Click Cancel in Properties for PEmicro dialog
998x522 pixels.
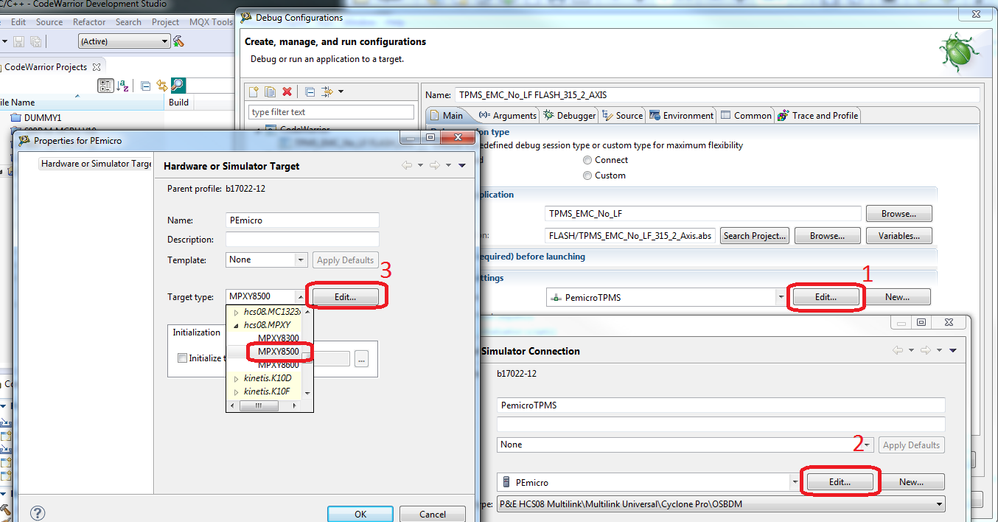pyautogui.click(x=432, y=514)
